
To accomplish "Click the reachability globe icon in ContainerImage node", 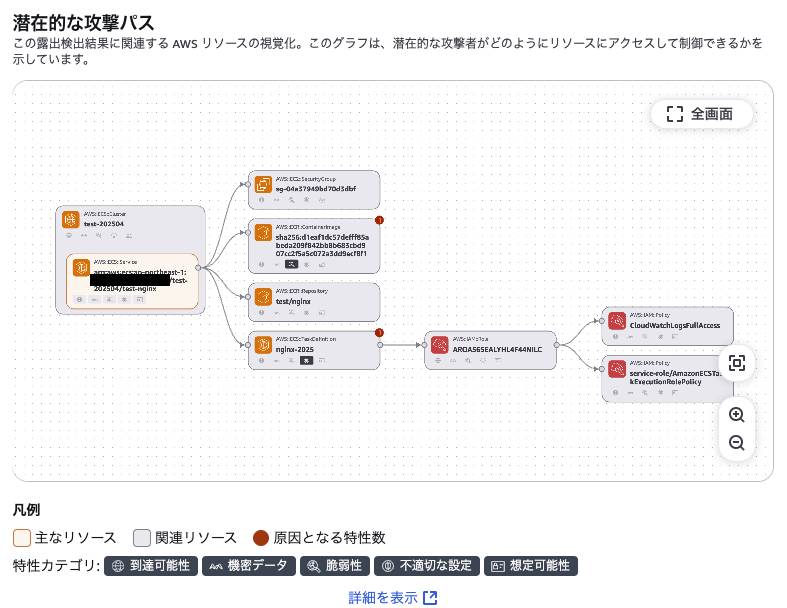I will pos(261,264).
